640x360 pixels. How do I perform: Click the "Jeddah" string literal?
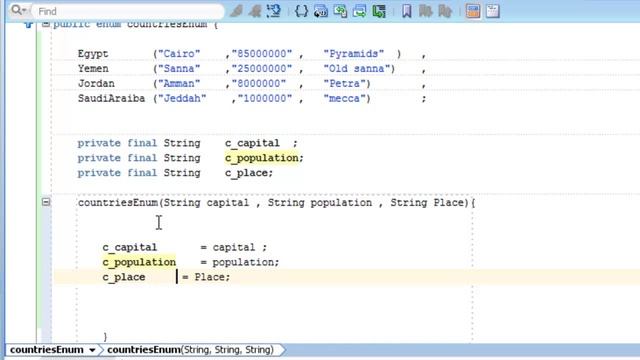coord(182,98)
